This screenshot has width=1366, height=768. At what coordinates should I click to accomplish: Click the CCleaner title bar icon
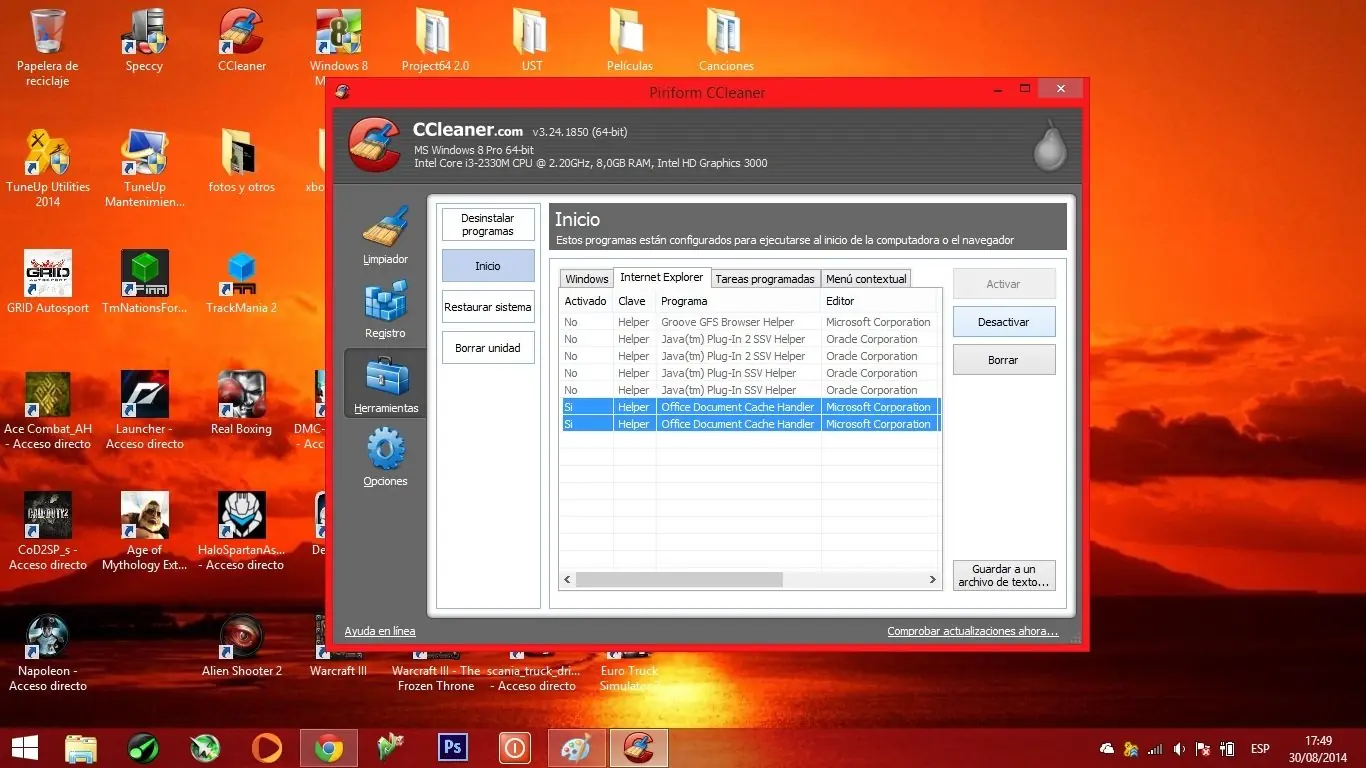pos(343,92)
